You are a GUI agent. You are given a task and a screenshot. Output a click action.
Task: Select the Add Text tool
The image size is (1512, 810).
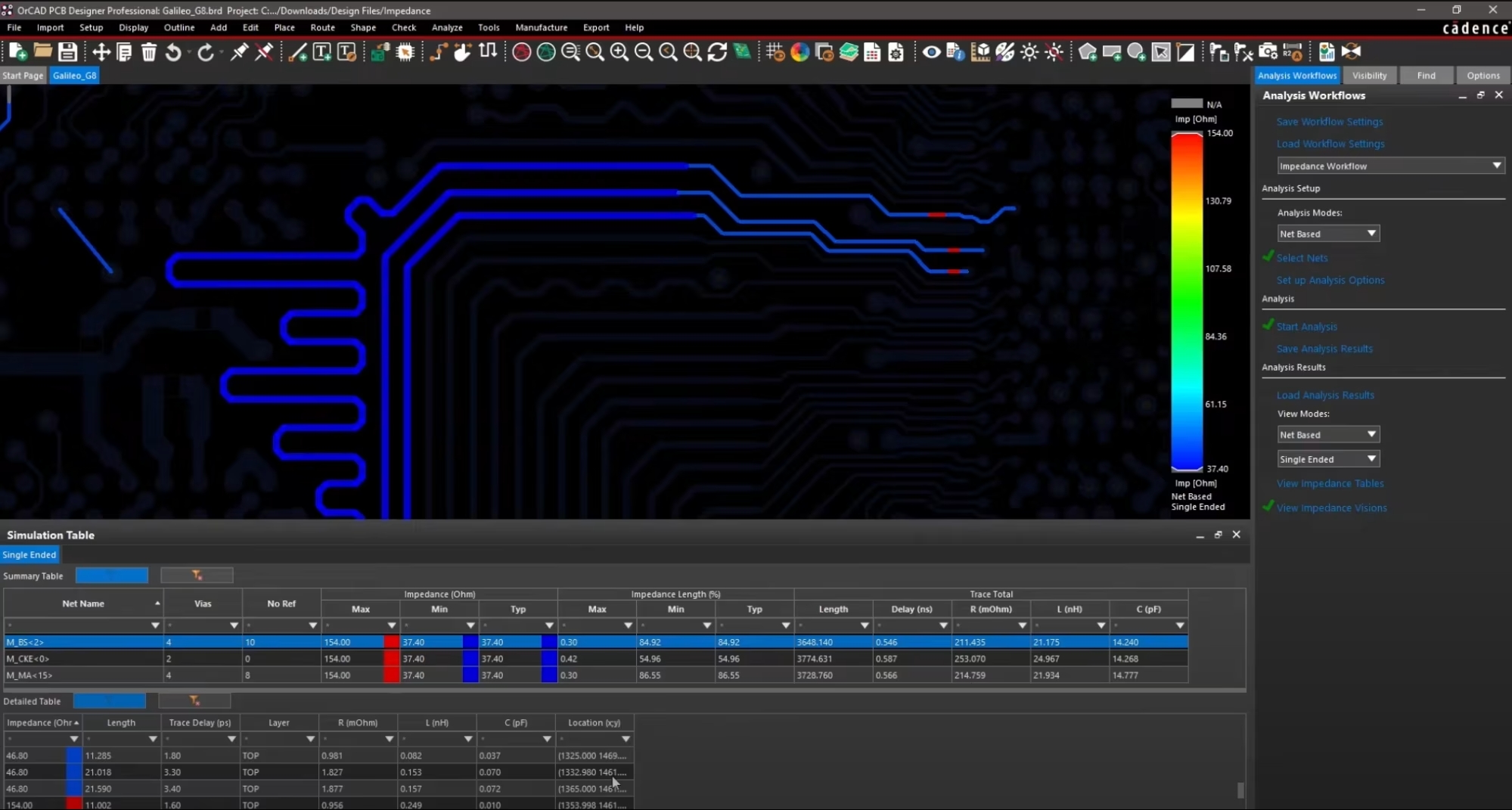click(x=321, y=51)
